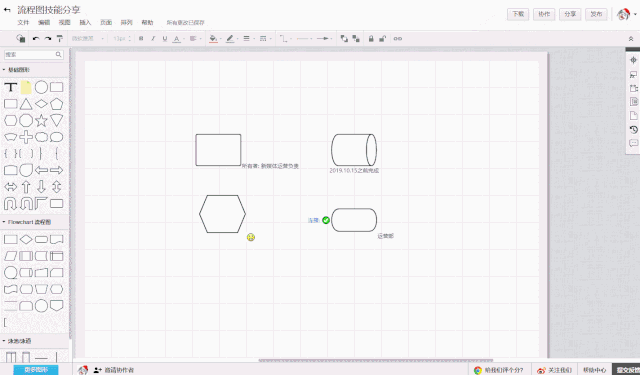The height and width of the screenshot is (375, 640).
Task: Open the fill color bucket picker
Action: [215, 39]
